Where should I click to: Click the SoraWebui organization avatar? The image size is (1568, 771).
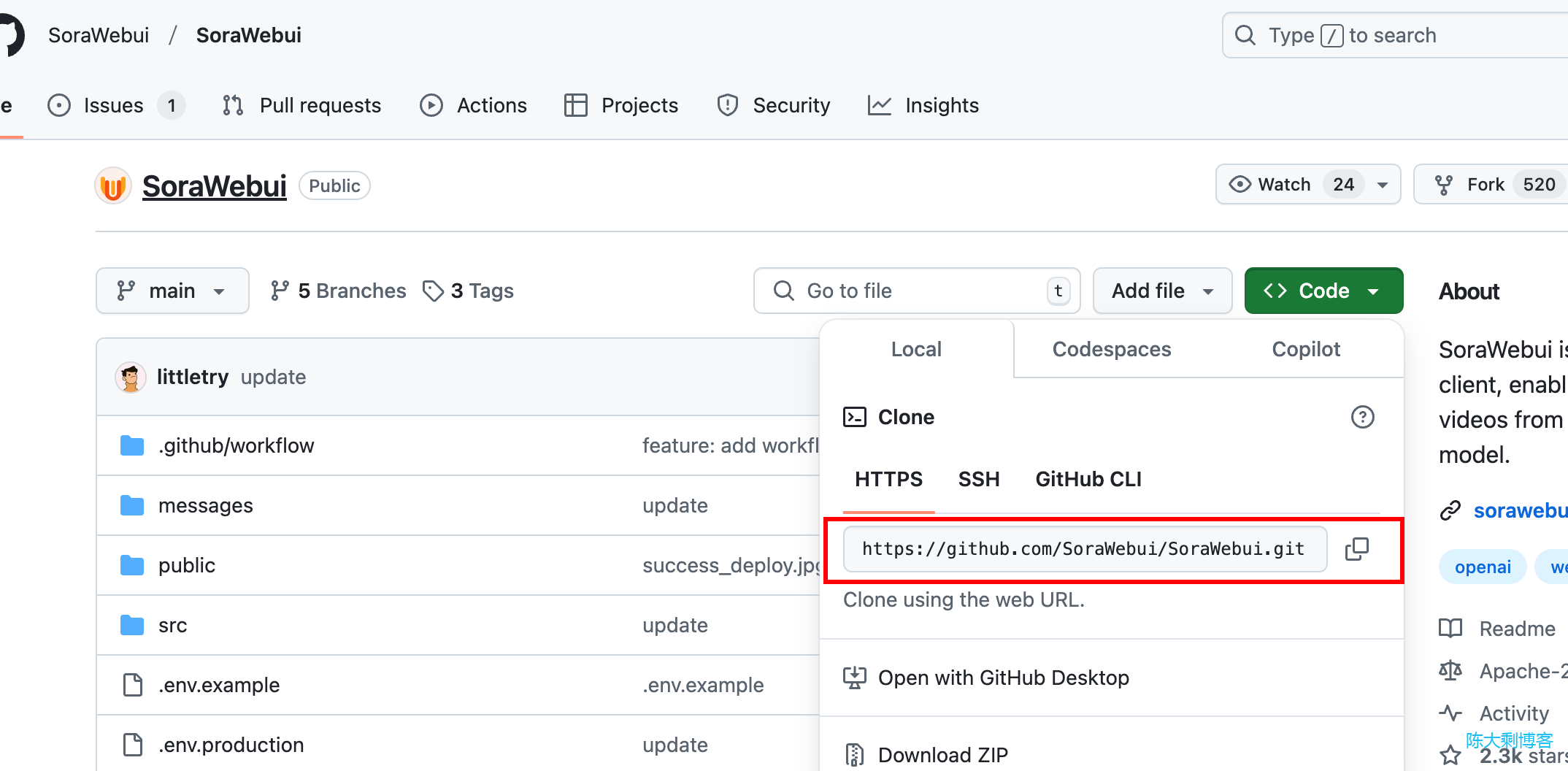[113, 185]
